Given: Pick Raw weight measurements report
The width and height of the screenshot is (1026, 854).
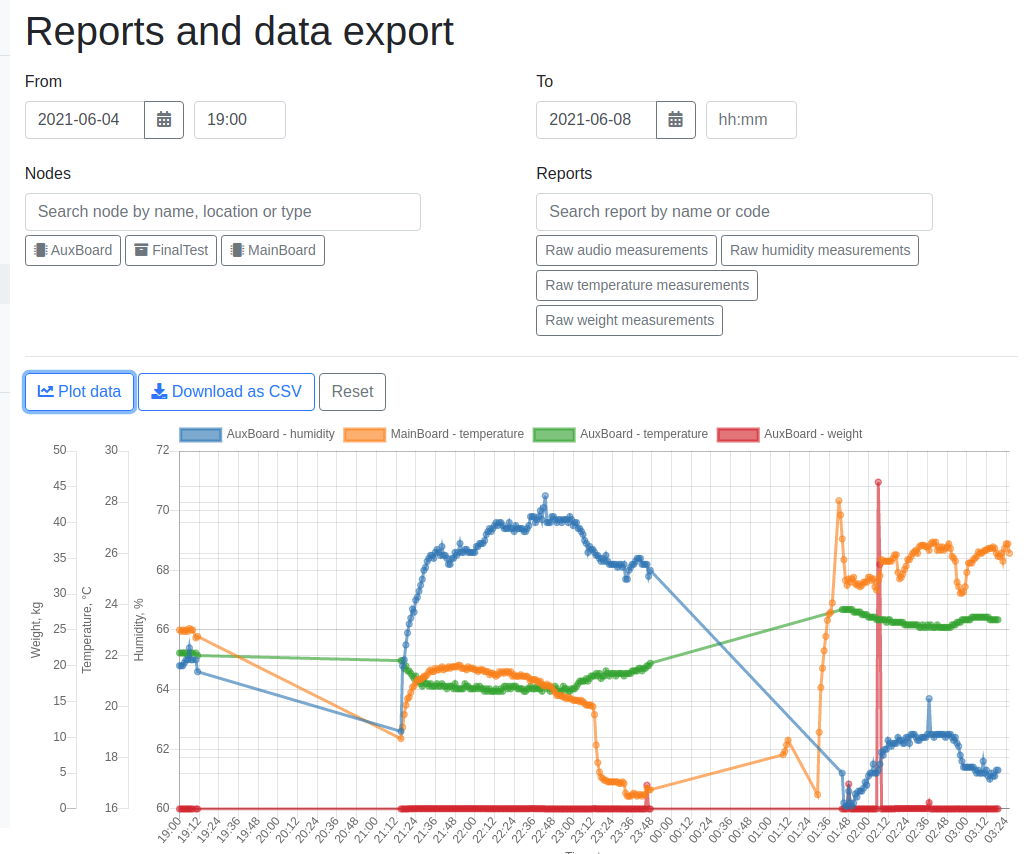Looking at the screenshot, I should pos(629,320).
